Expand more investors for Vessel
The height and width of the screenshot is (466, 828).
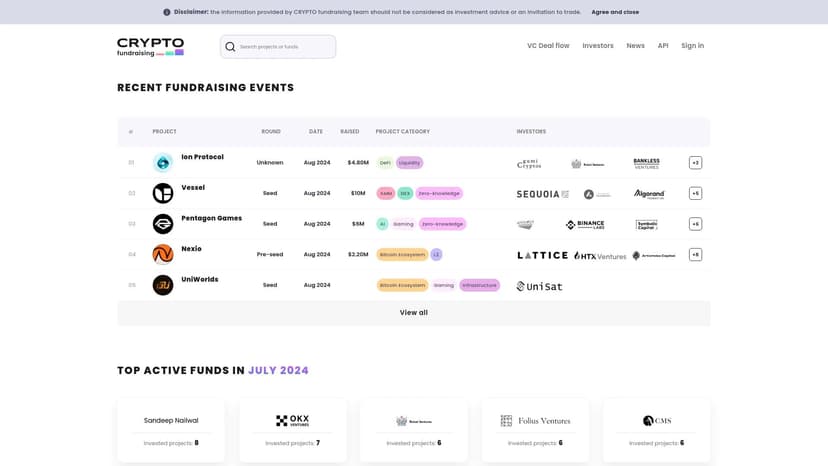[x=695, y=193]
